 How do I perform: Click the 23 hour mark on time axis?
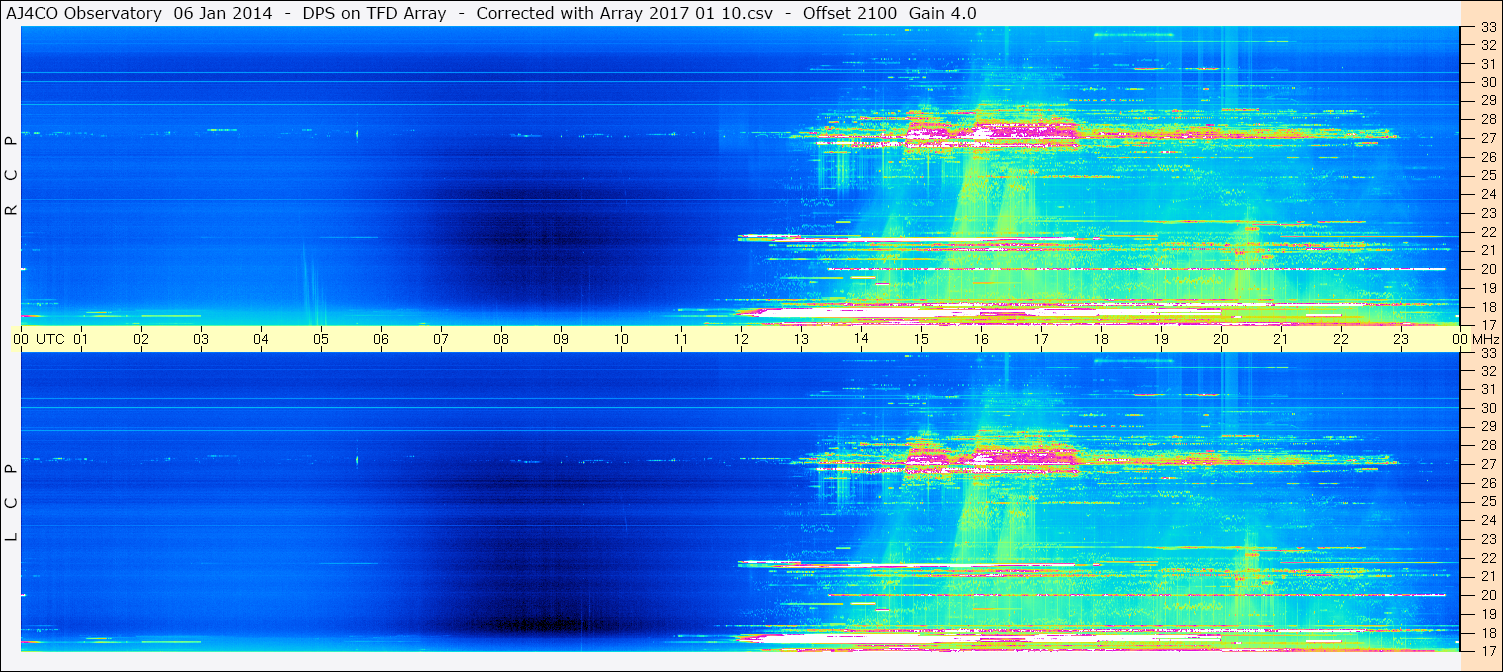point(1401,339)
